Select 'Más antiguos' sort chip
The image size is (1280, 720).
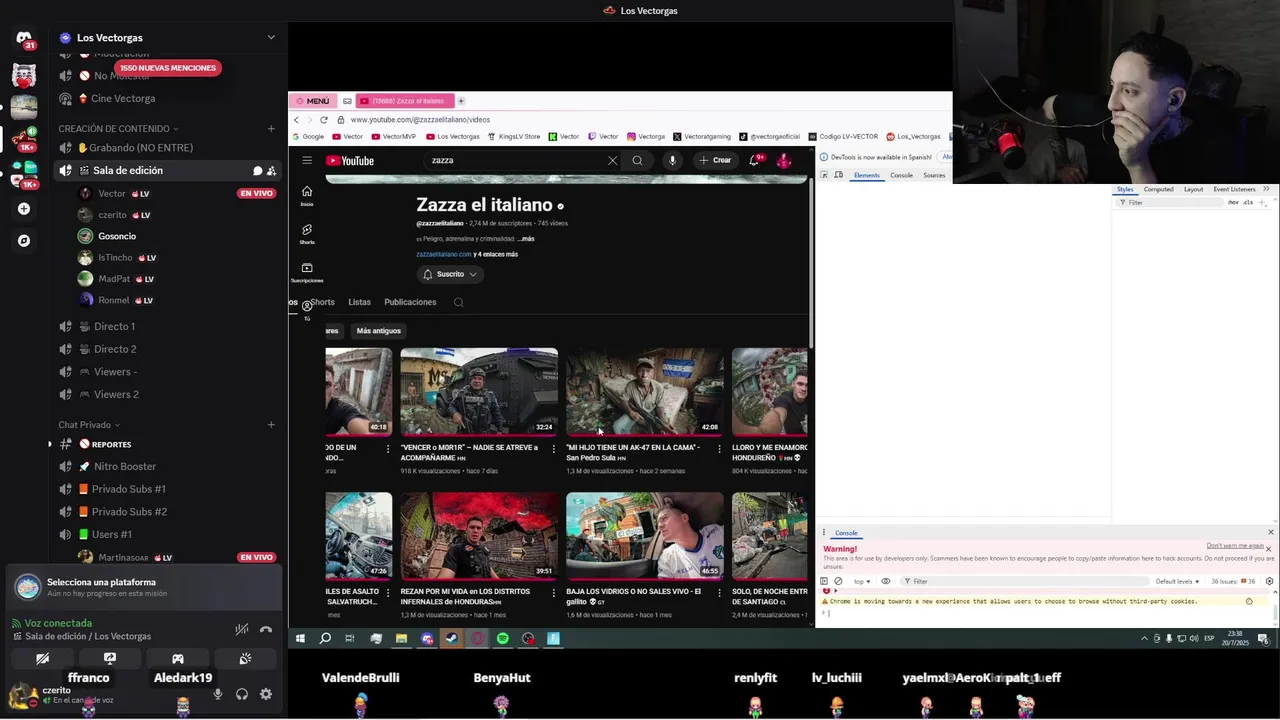378,331
